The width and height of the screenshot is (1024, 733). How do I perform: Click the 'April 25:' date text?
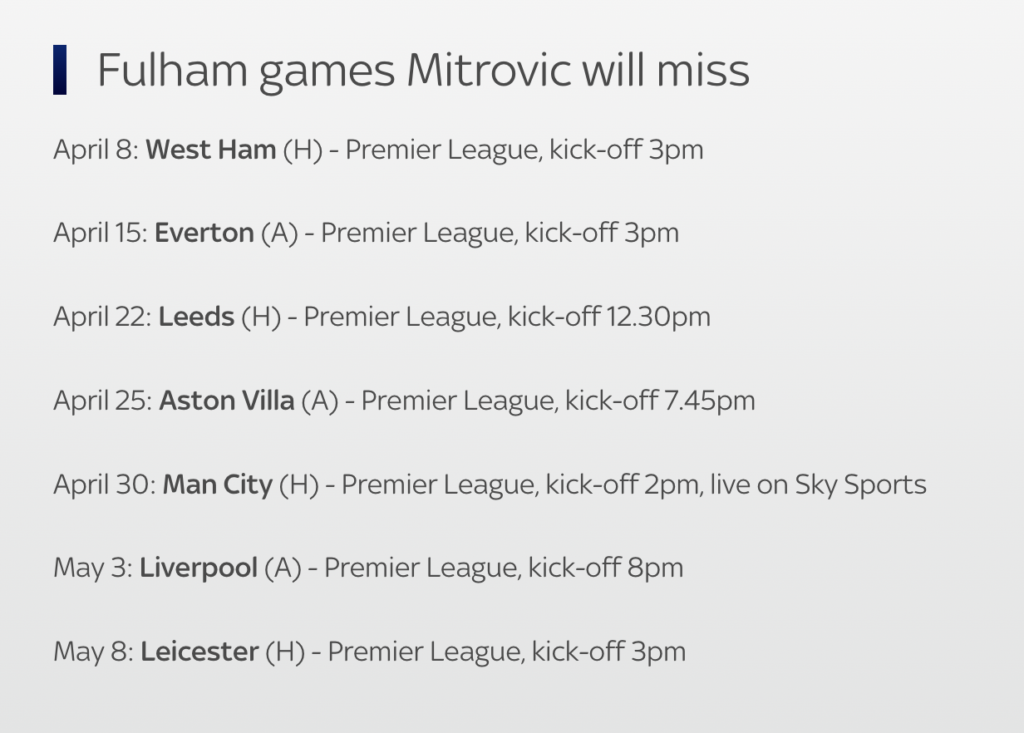pos(103,401)
